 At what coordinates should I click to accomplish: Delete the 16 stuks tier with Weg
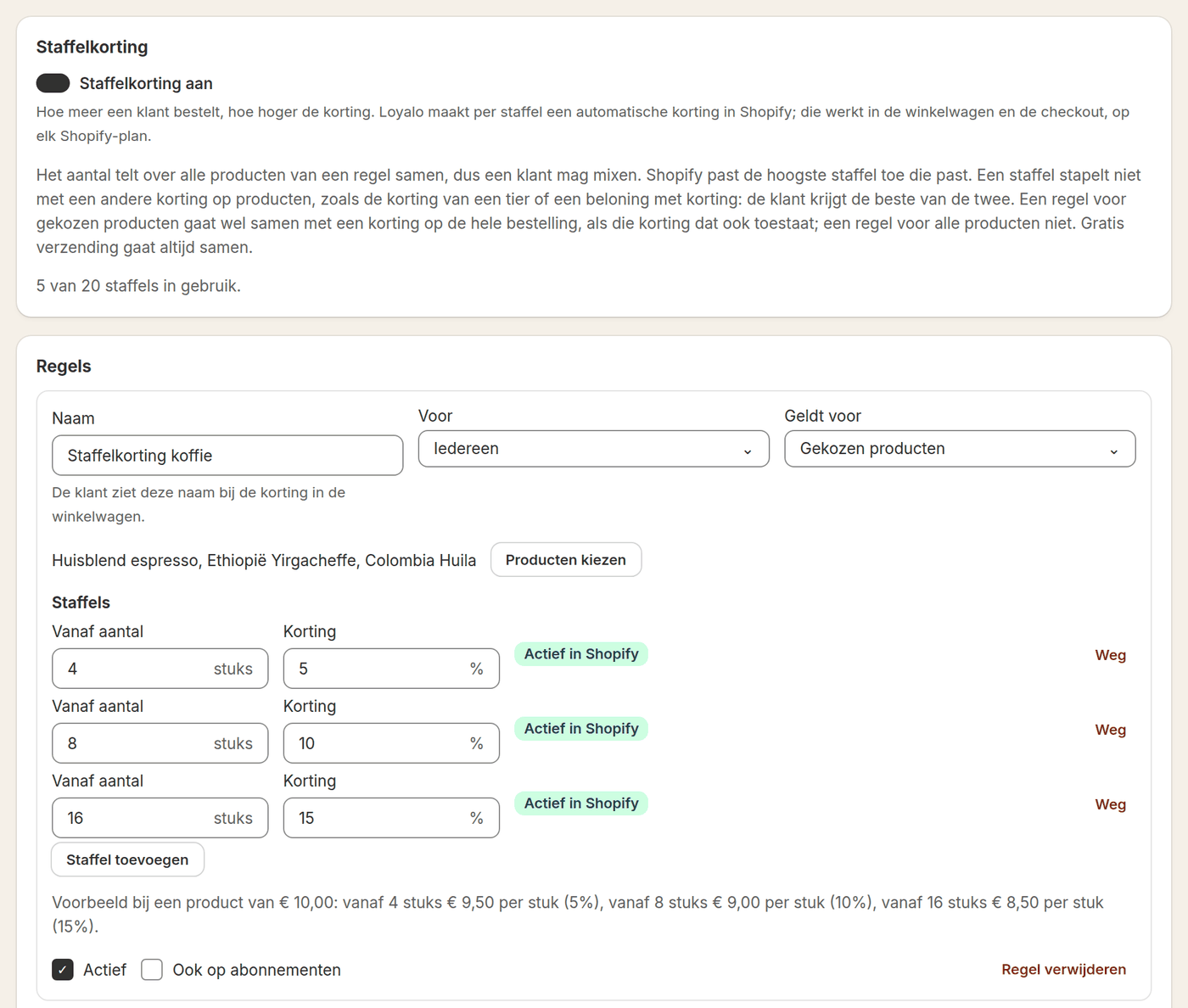tap(1111, 804)
